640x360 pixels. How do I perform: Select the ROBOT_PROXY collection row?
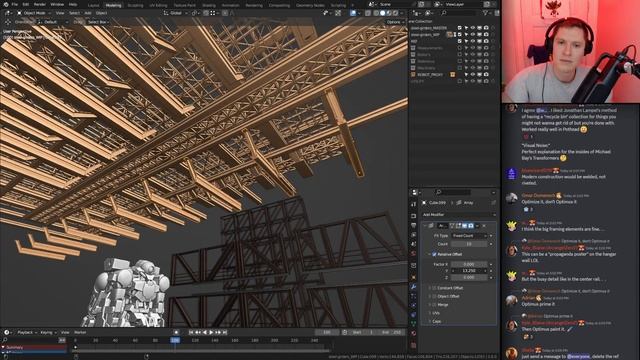(x=430, y=75)
